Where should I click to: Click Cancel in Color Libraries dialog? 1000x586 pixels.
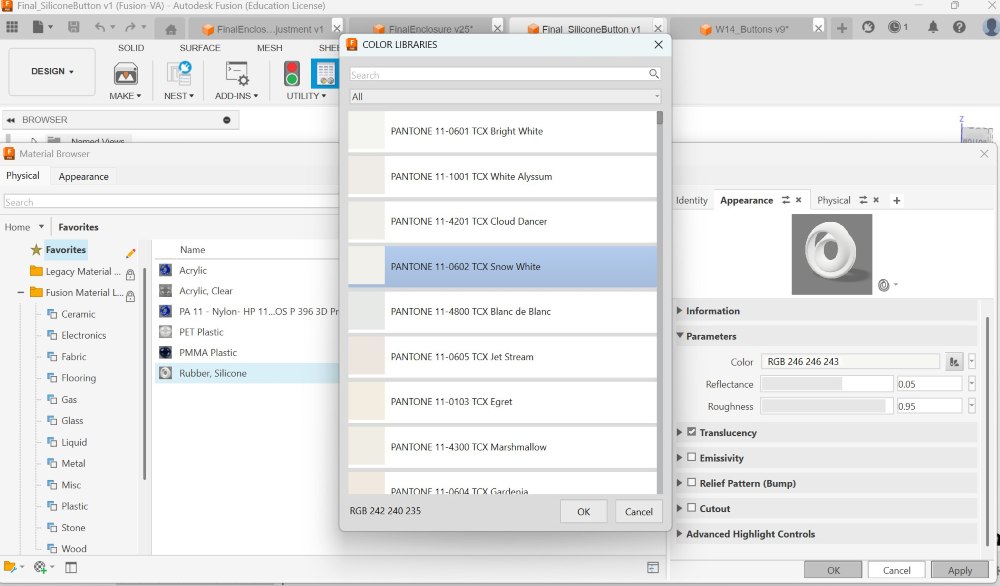click(638, 511)
